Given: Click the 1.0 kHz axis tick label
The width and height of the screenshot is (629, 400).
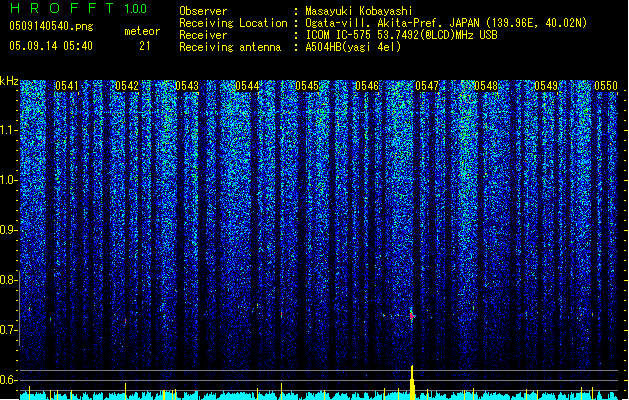Looking at the screenshot, I should 8,180.
